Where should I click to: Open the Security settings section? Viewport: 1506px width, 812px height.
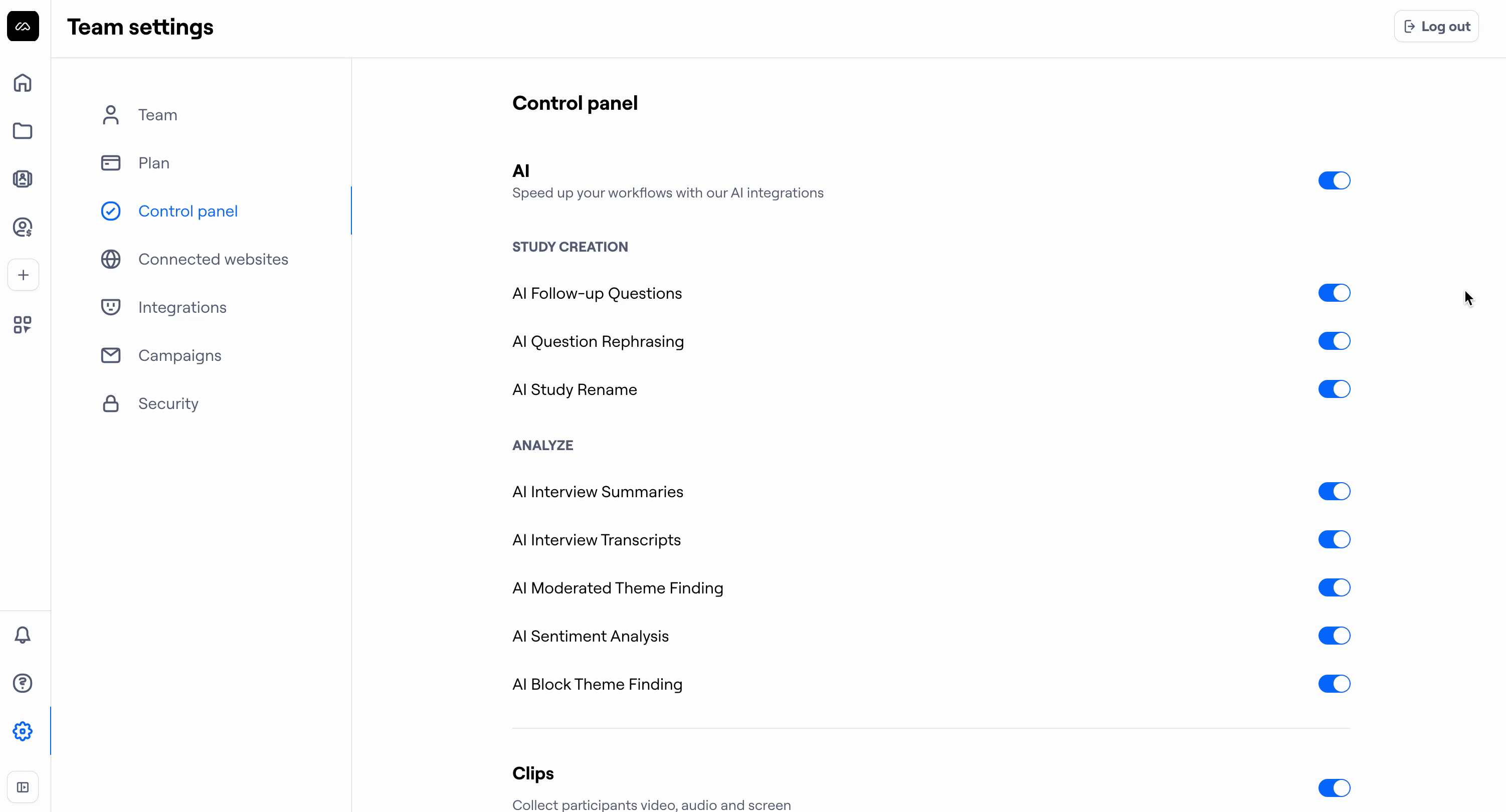click(x=168, y=404)
